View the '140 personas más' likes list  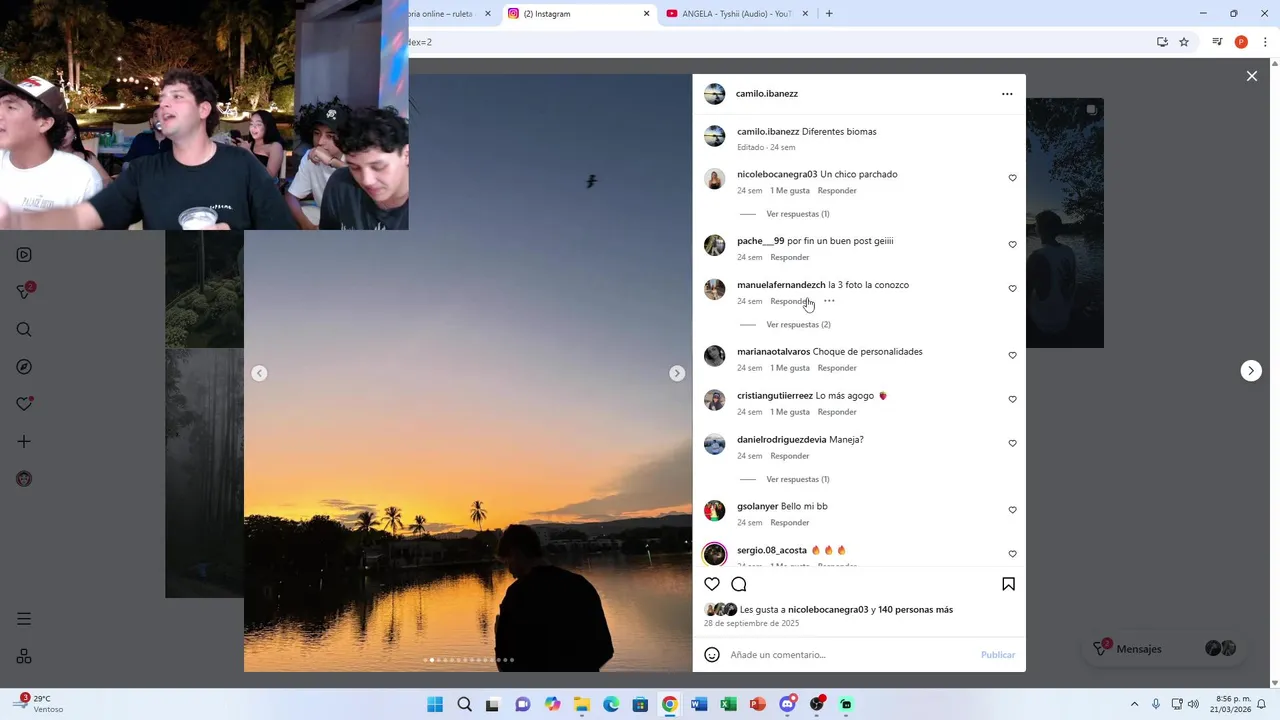coord(915,610)
